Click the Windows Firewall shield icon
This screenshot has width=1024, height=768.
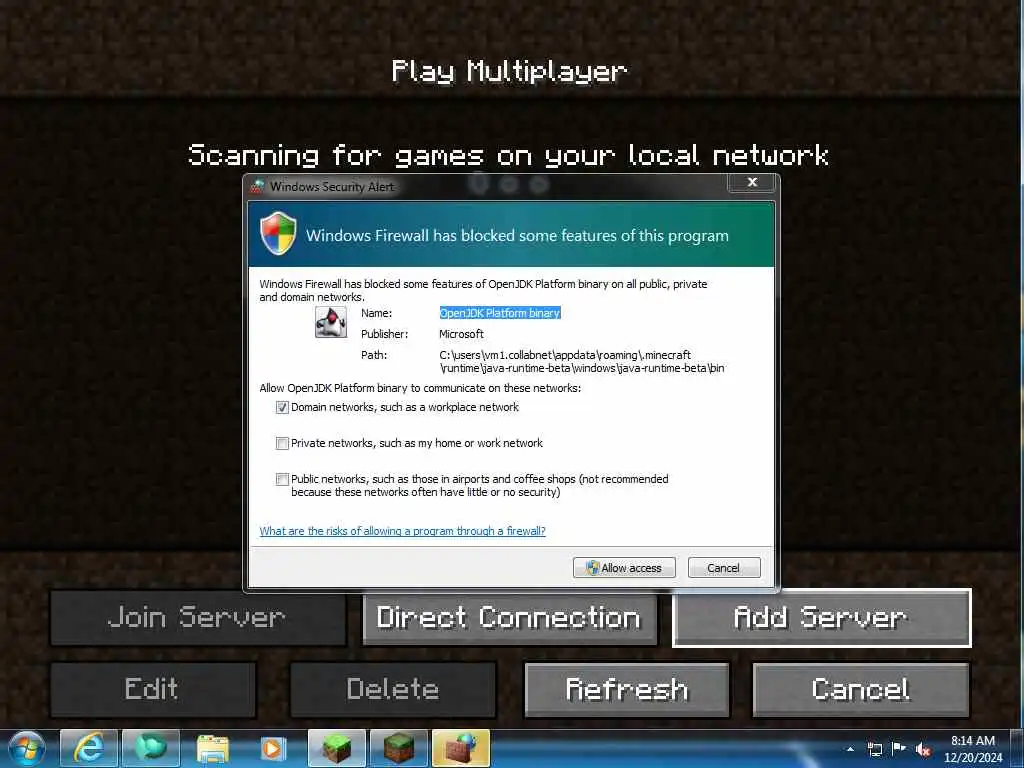tap(278, 233)
